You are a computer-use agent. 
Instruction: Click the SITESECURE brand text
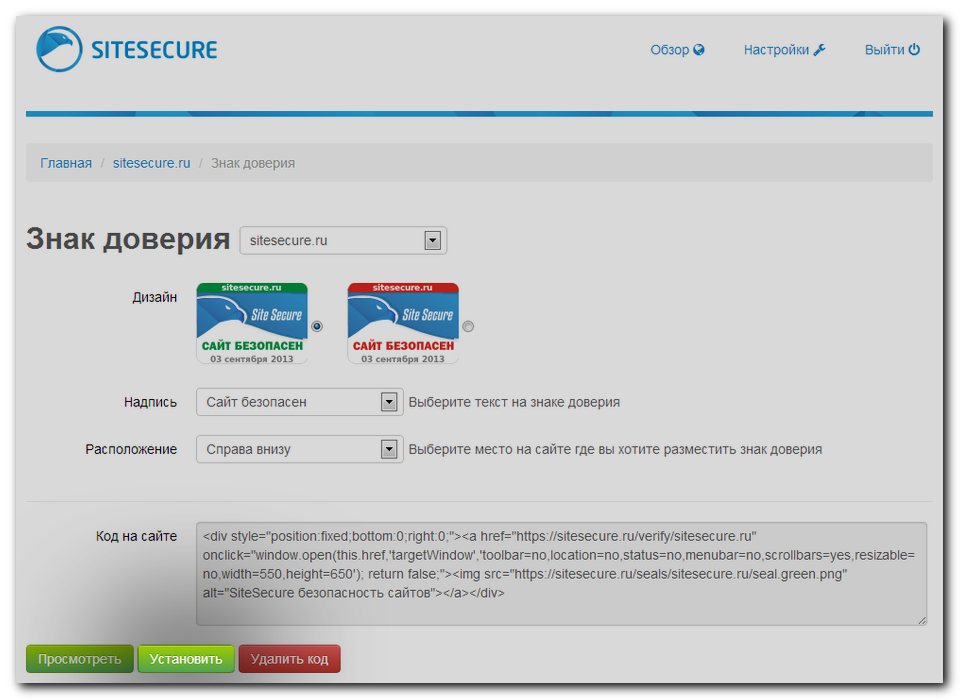(154, 50)
